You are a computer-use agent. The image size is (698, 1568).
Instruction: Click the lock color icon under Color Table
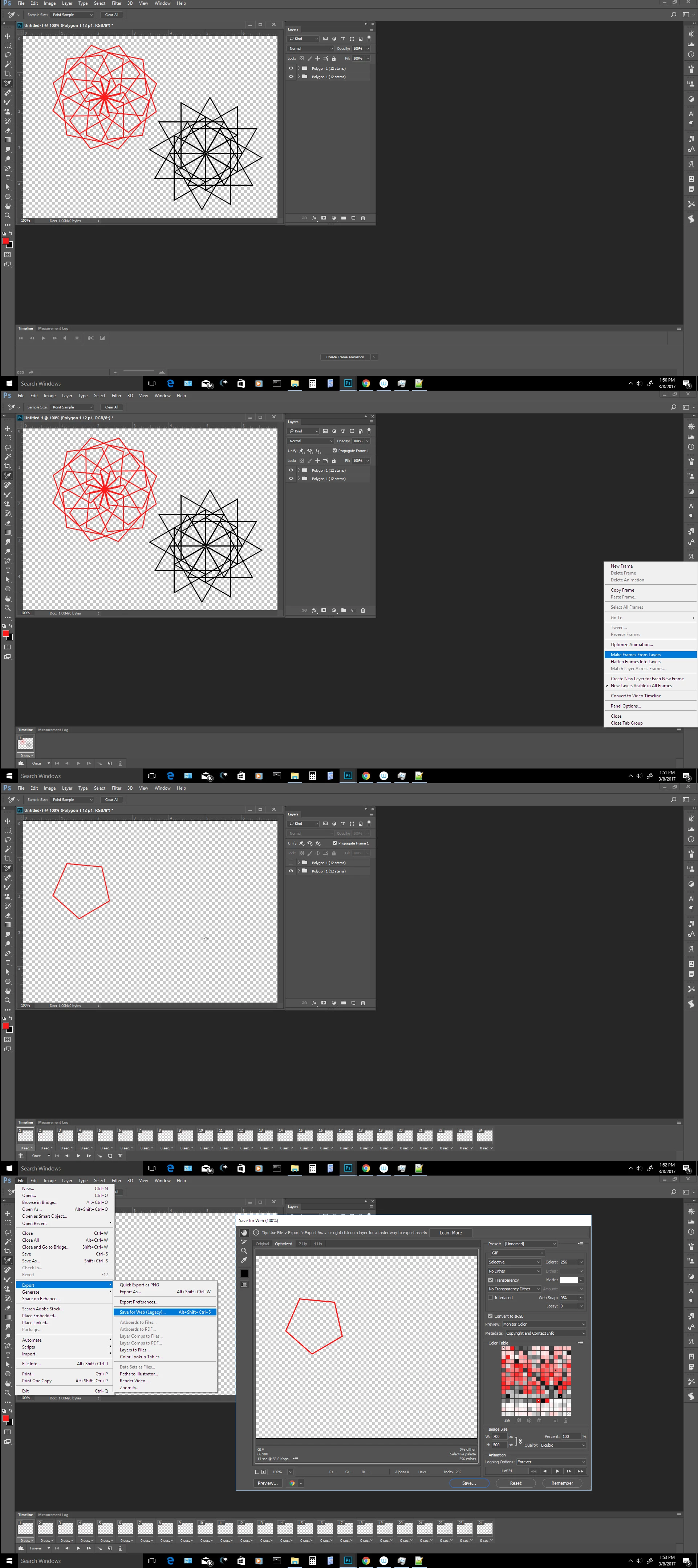coord(539,1420)
